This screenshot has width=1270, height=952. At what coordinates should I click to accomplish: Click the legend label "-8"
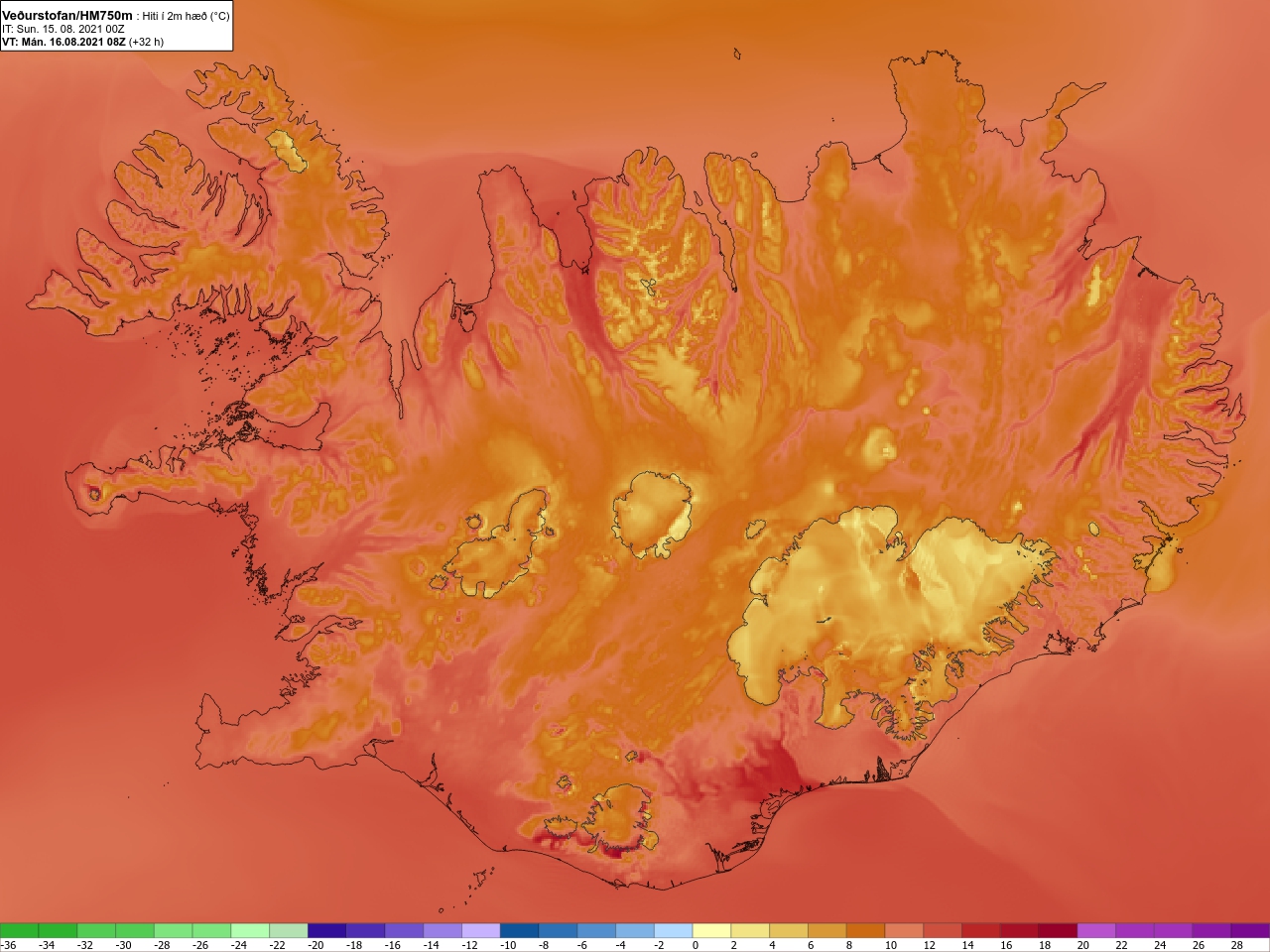[x=544, y=945]
